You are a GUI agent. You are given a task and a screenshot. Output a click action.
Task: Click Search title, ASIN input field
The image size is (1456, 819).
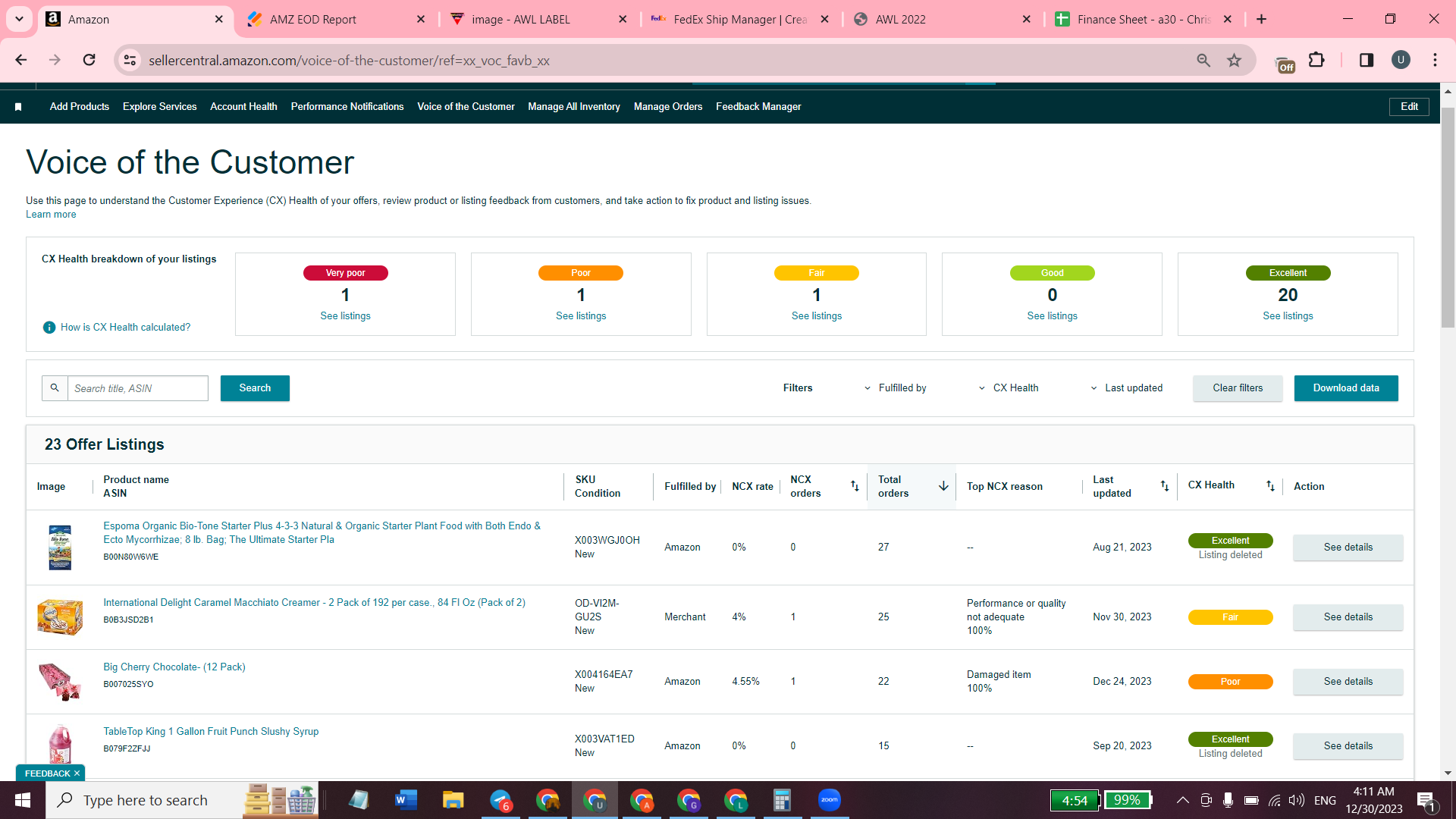tap(138, 388)
